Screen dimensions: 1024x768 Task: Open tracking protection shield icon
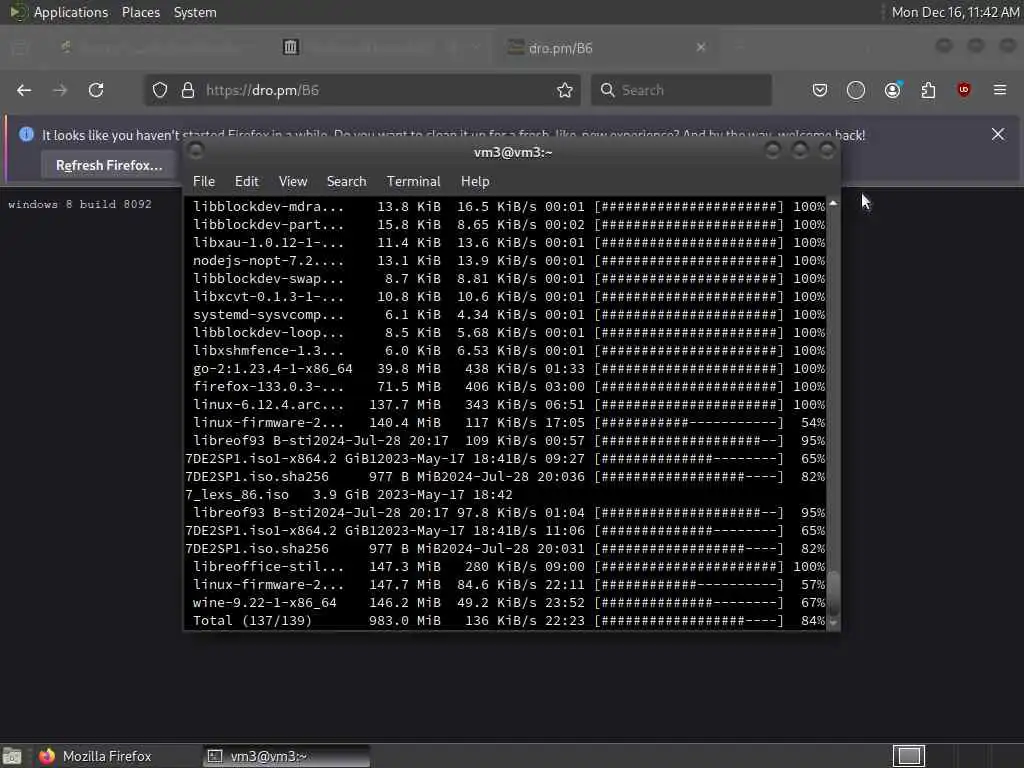[160, 90]
